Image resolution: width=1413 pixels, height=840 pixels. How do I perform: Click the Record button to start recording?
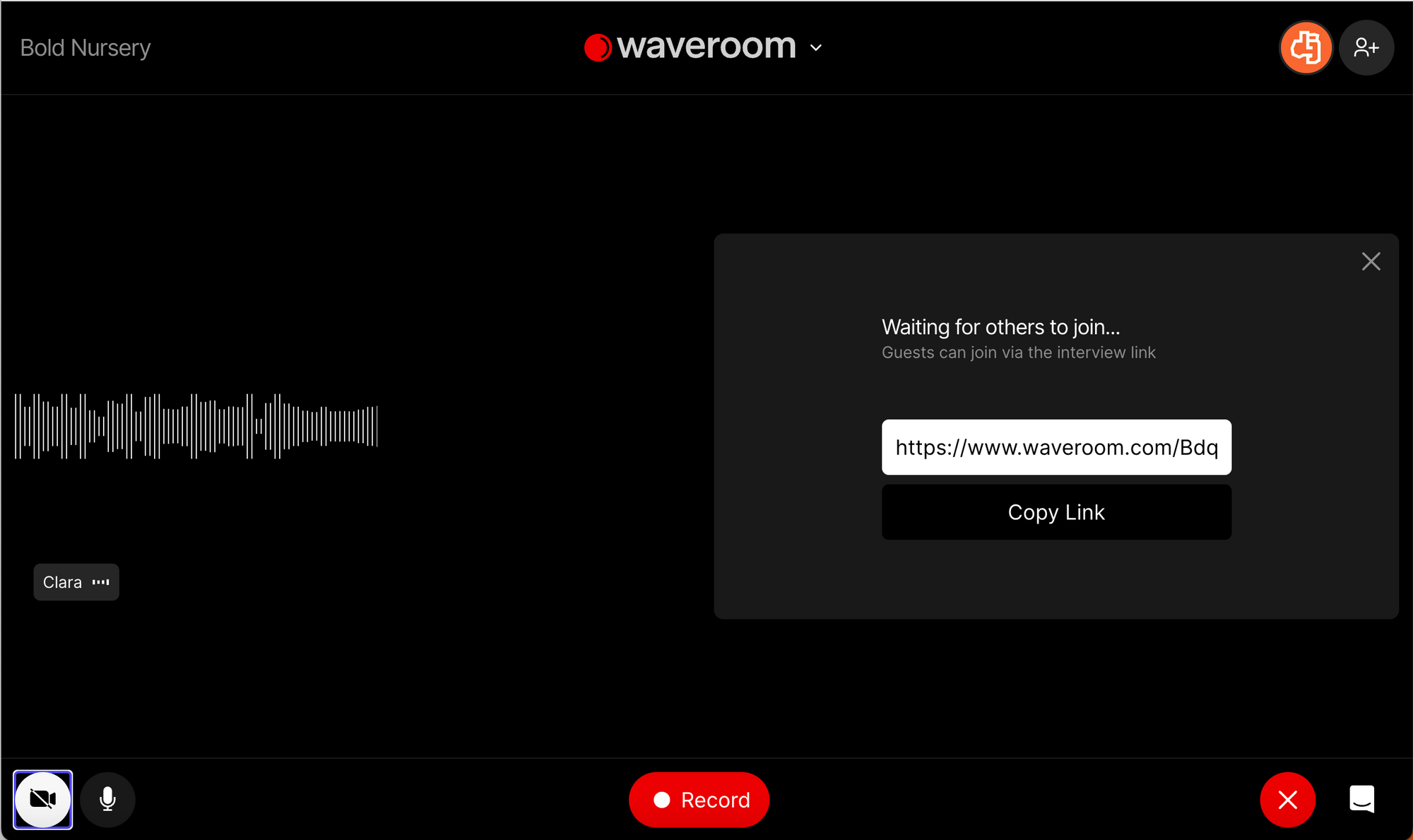click(700, 800)
